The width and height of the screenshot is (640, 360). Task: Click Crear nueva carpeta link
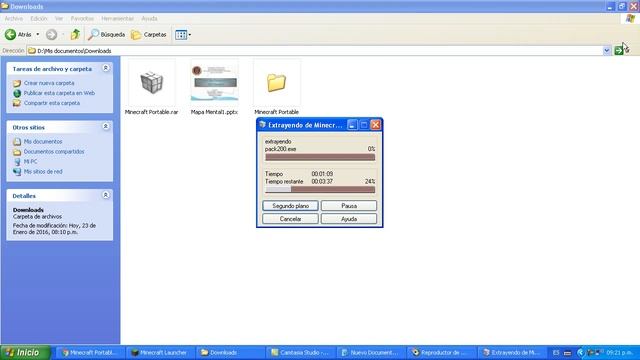coord(49,83)
